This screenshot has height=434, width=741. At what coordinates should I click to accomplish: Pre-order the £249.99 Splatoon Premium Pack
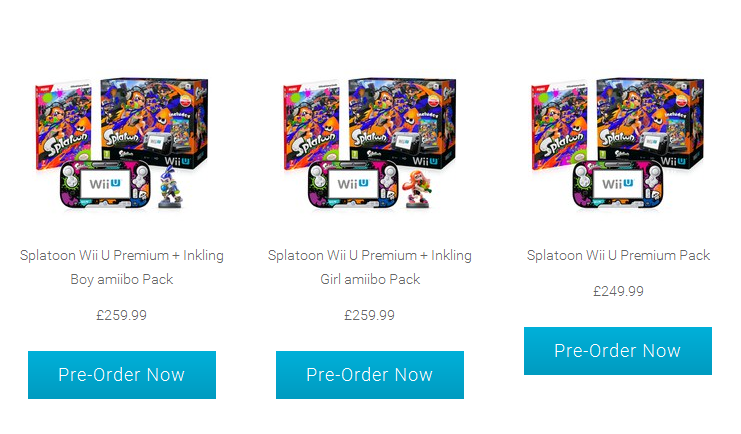pyautogui.click(x=618, y=351)
